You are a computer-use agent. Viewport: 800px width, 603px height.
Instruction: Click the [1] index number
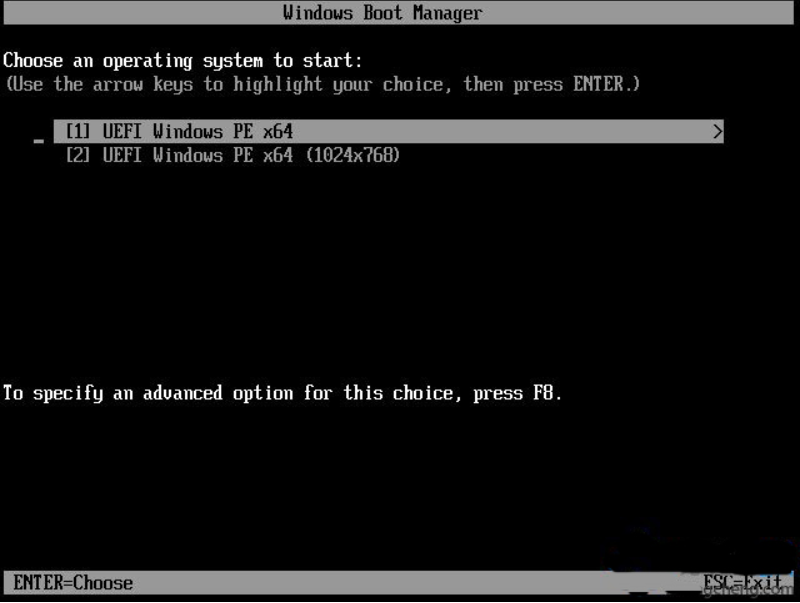coord(78,132)
